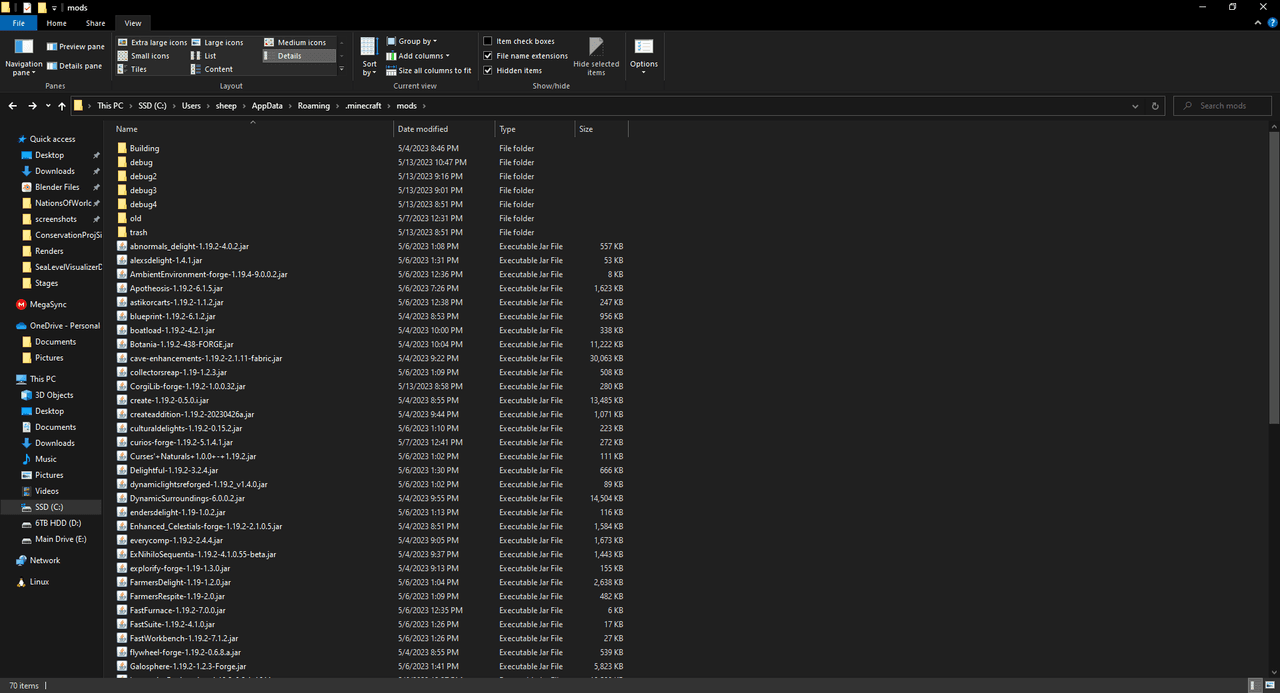
Task: Expand the address bar history dropdown
Action: (x=1135, y=106)
